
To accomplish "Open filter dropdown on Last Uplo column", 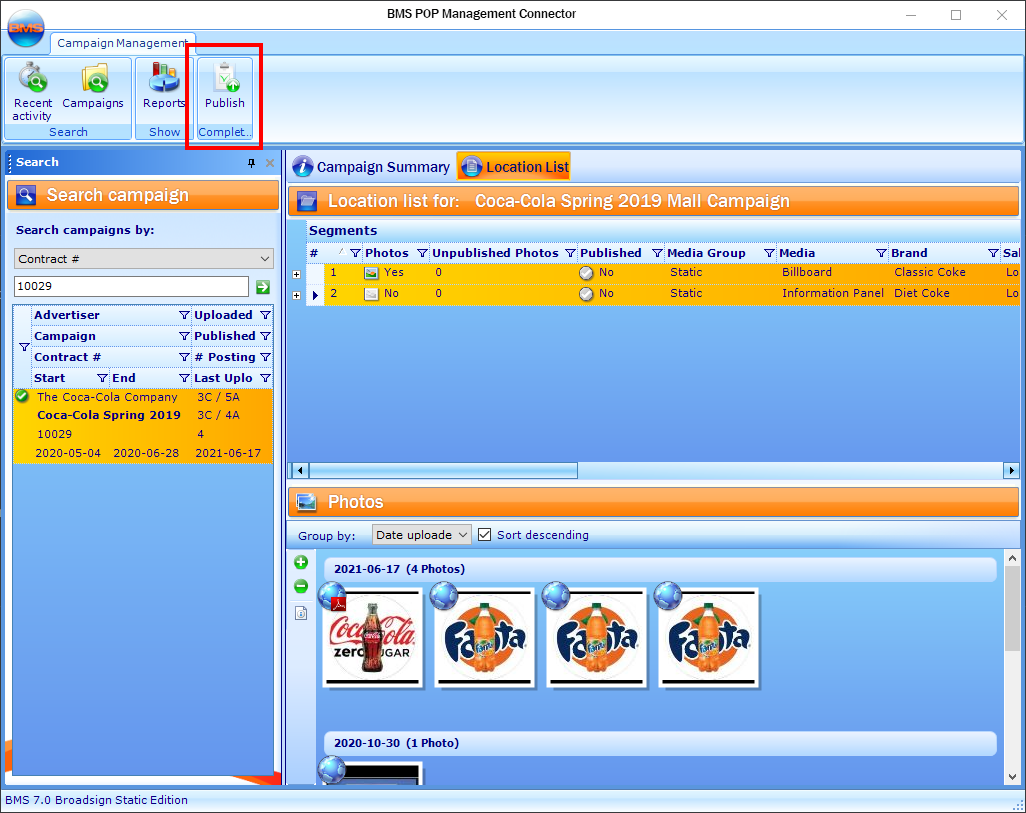I will pos(266,378).
